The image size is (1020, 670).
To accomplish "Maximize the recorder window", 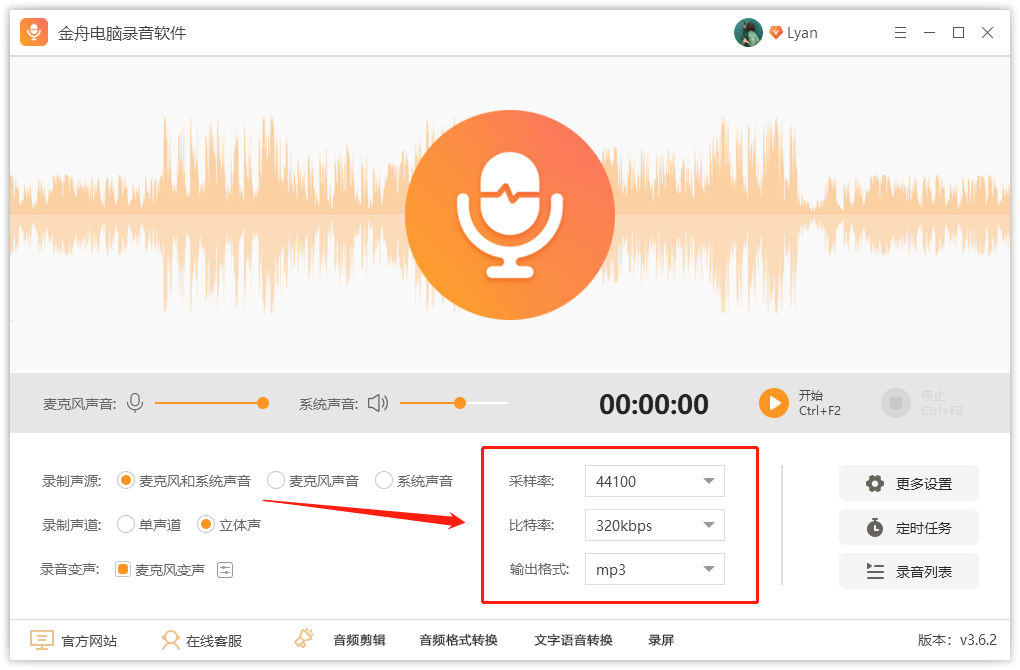I will point(958,33).
